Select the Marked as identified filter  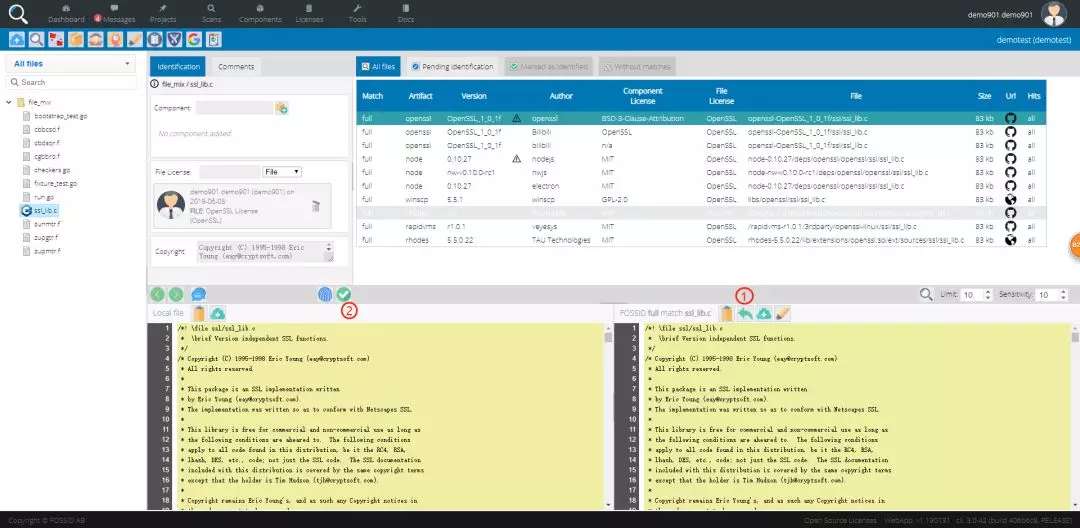548,67
